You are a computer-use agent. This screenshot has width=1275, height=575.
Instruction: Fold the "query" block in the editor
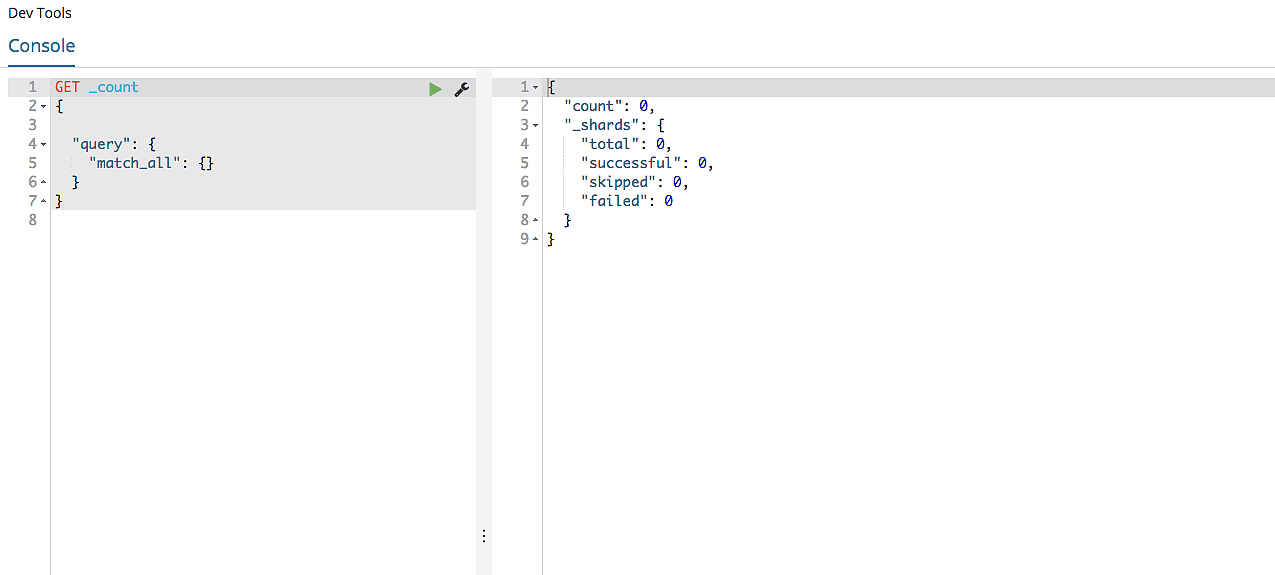(44, 144)
